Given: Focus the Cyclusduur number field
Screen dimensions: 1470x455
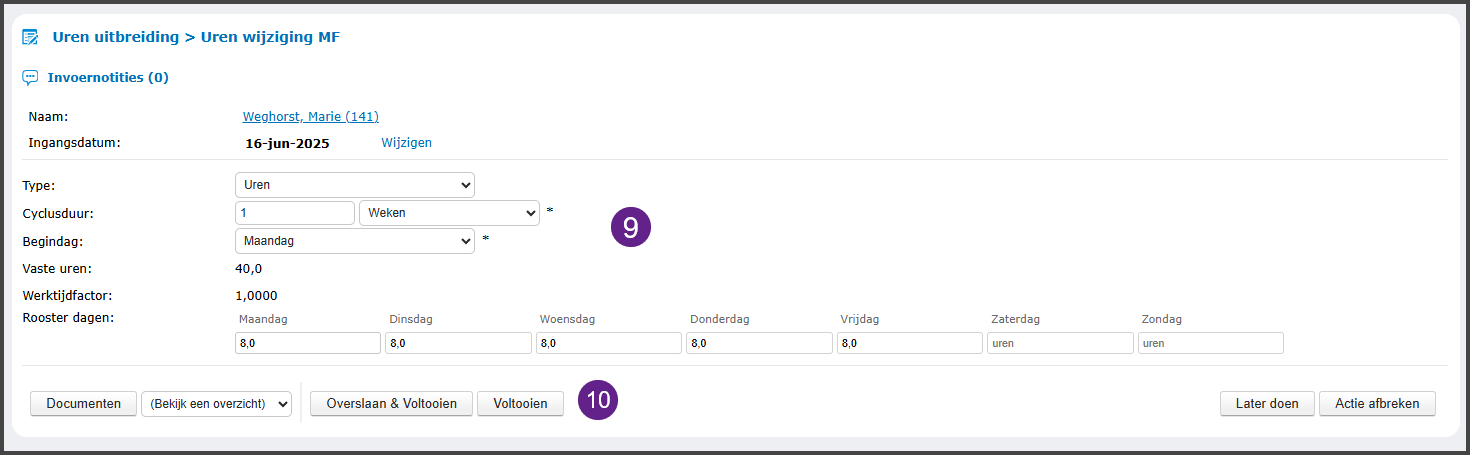Looking at the screenshot, I should 295,213.
